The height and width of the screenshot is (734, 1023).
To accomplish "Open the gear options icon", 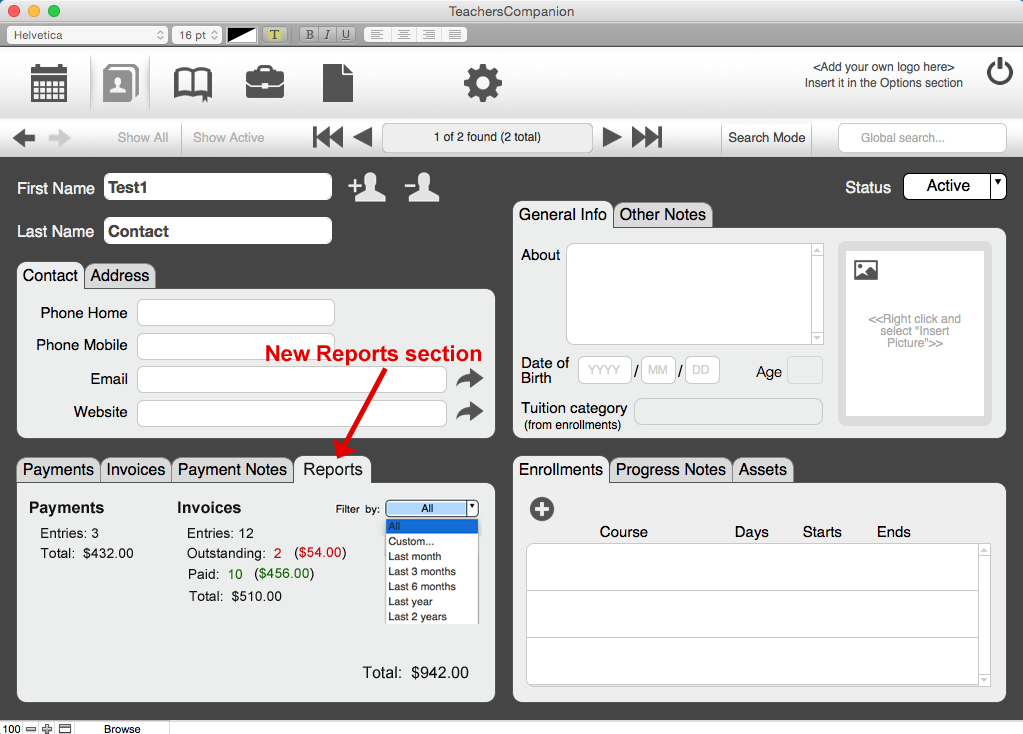I will point(483,83).
